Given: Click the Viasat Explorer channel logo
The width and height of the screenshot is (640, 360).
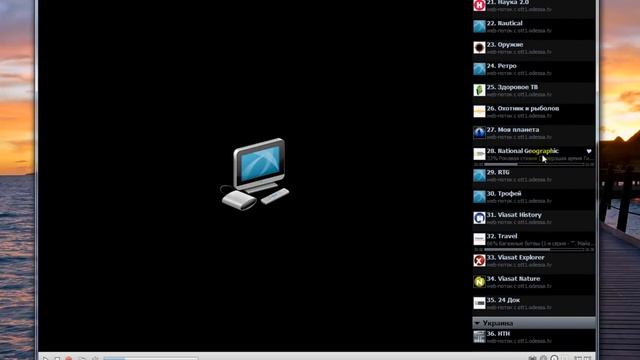Looking at the screenshot, I should 479,260.
